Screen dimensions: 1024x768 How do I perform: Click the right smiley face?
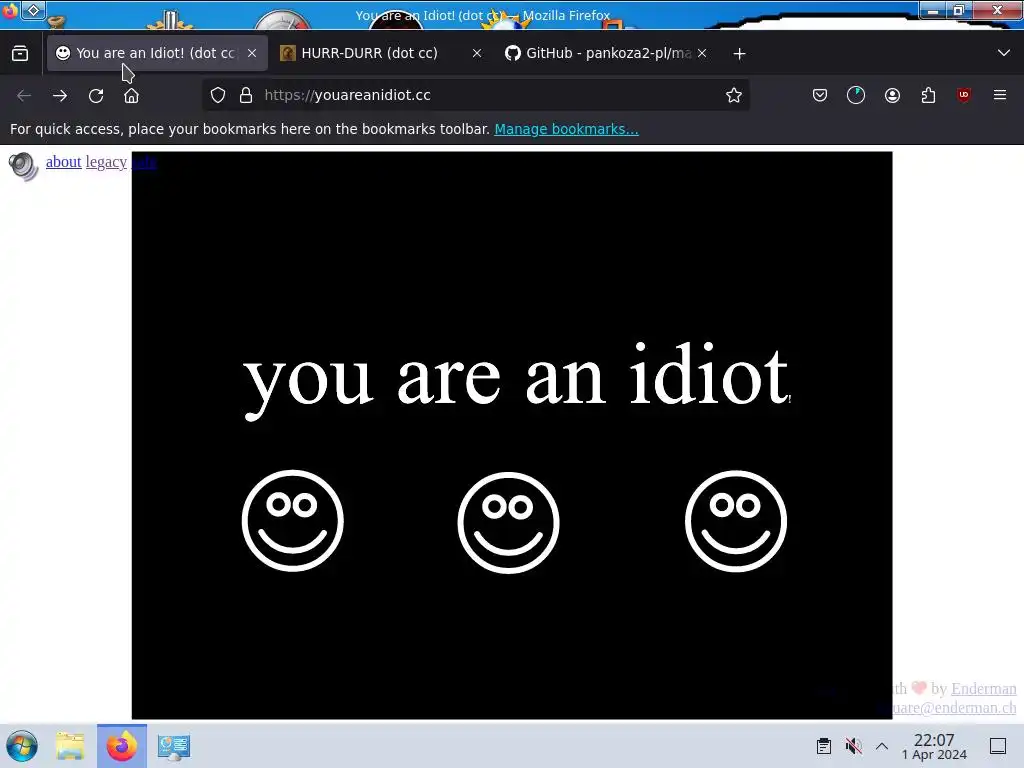click(735, 520)
